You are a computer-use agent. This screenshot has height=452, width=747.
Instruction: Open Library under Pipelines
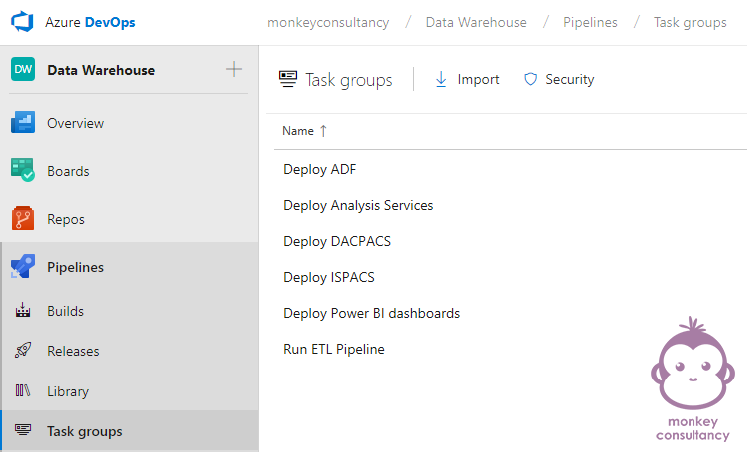68,391
